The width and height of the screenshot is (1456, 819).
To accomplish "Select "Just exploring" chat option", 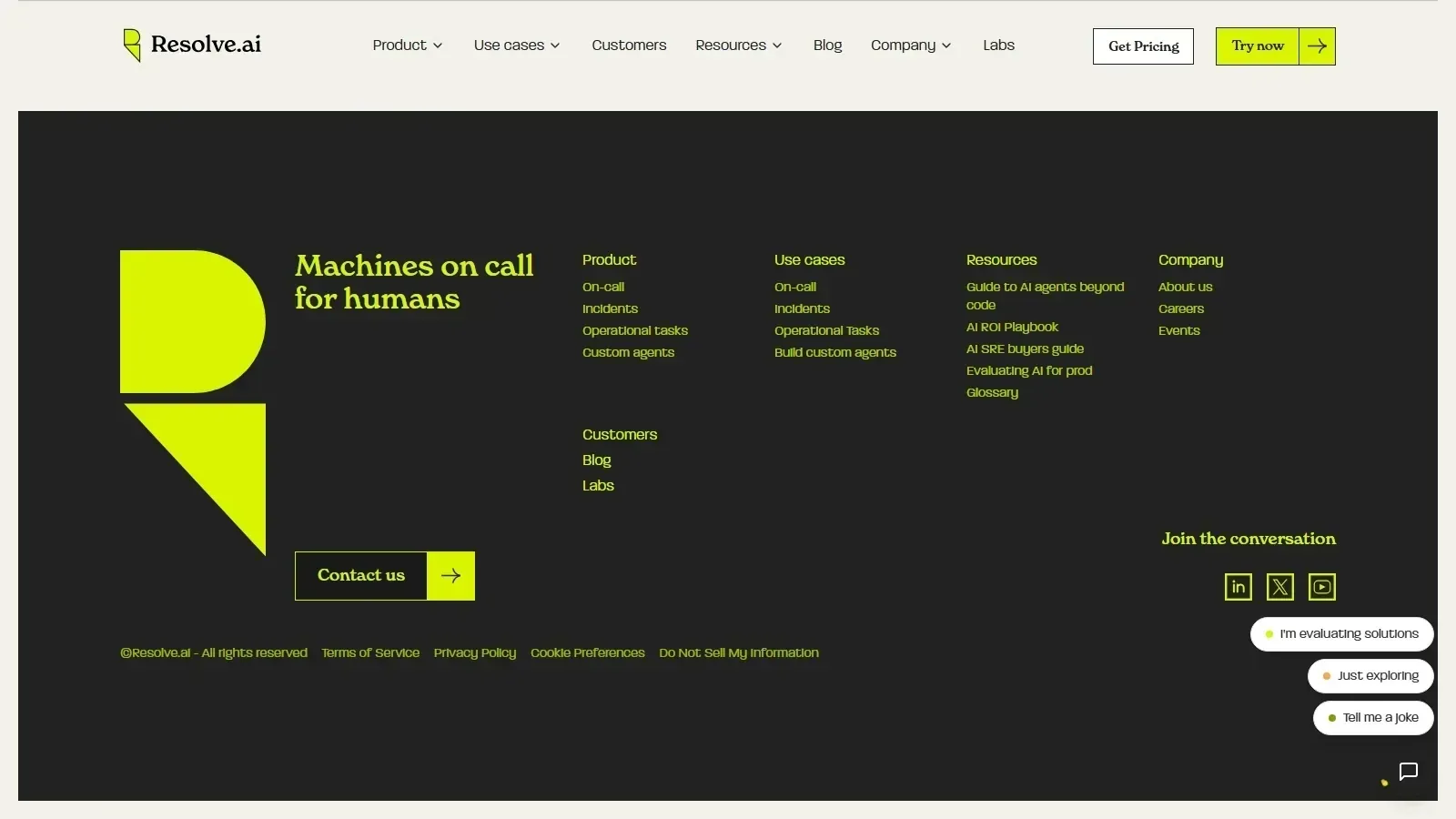I will pyautogui.click(x=1370, y=676).
